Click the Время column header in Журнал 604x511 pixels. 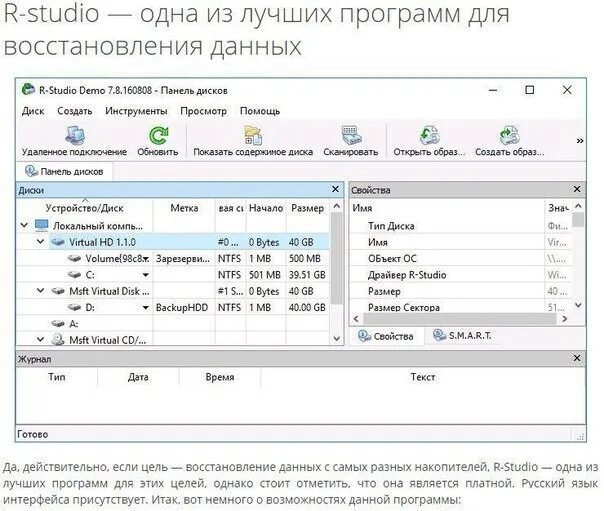(x=220, y=377)
